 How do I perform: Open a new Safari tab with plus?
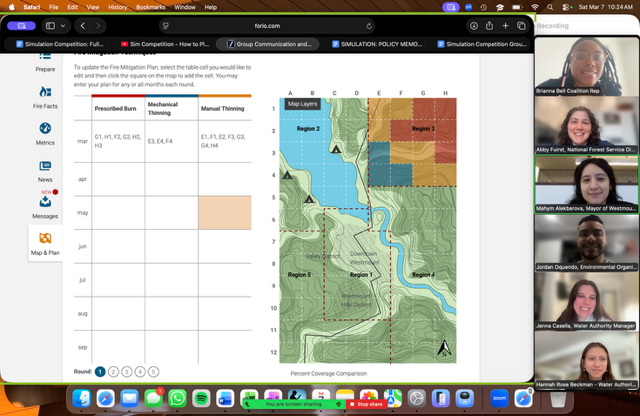505,26
